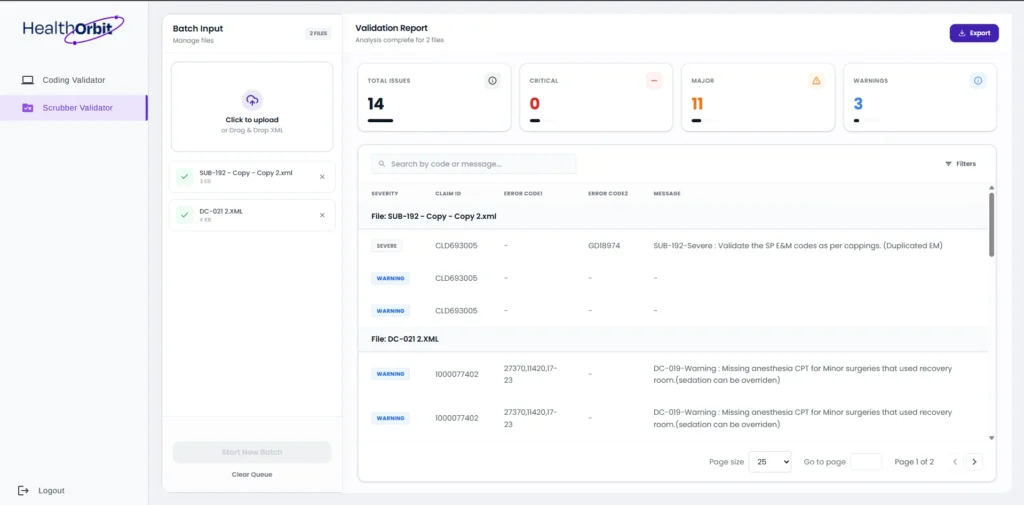Click the Batch Input heading
The height and width of the screenshot is (505, 1024).
198,28
